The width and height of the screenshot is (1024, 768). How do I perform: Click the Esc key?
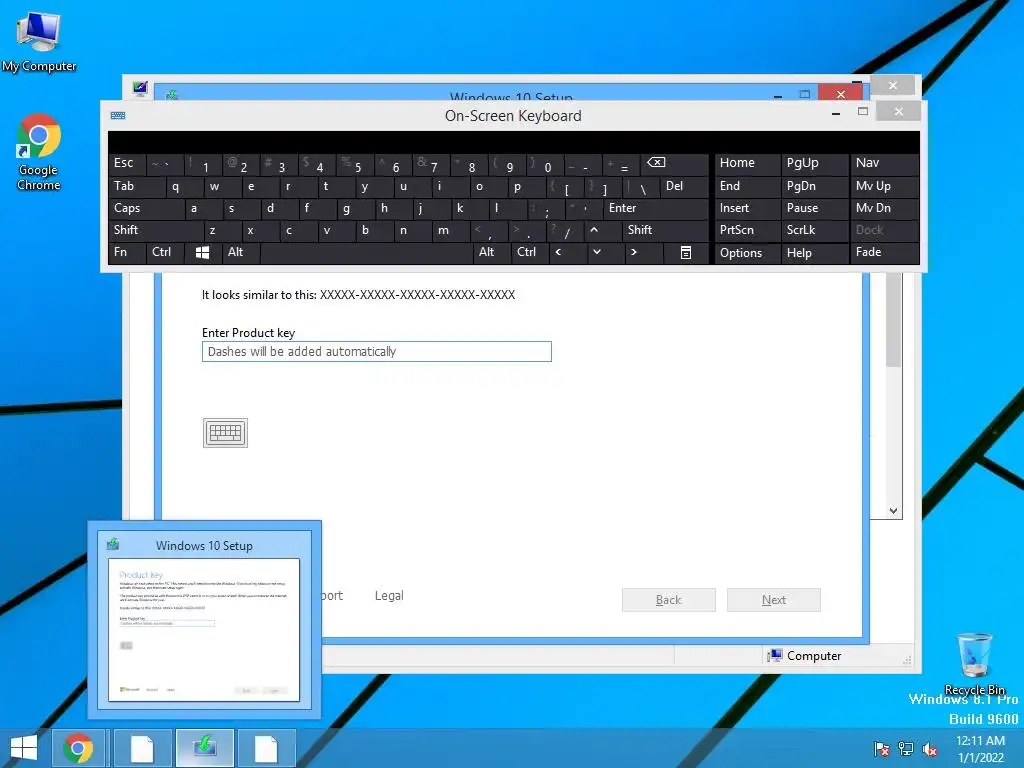[x=127, y=164]
